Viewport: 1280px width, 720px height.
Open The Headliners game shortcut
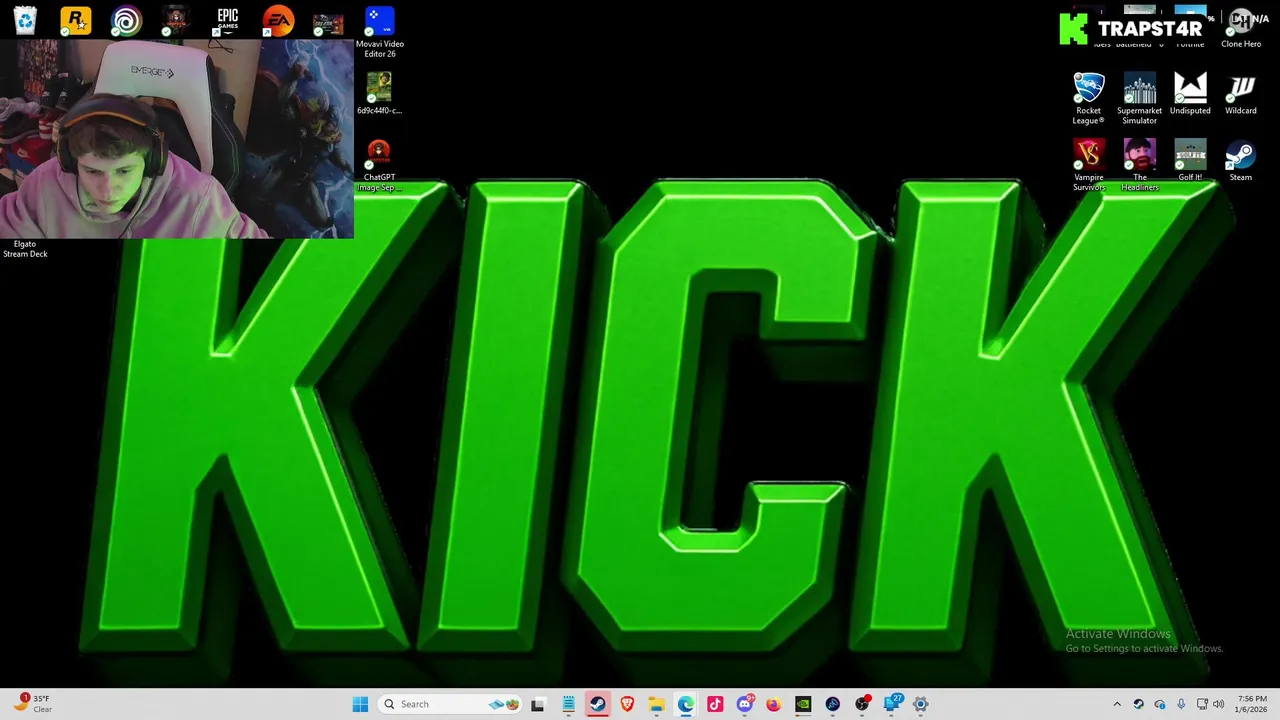click(x=1139, y=165)
